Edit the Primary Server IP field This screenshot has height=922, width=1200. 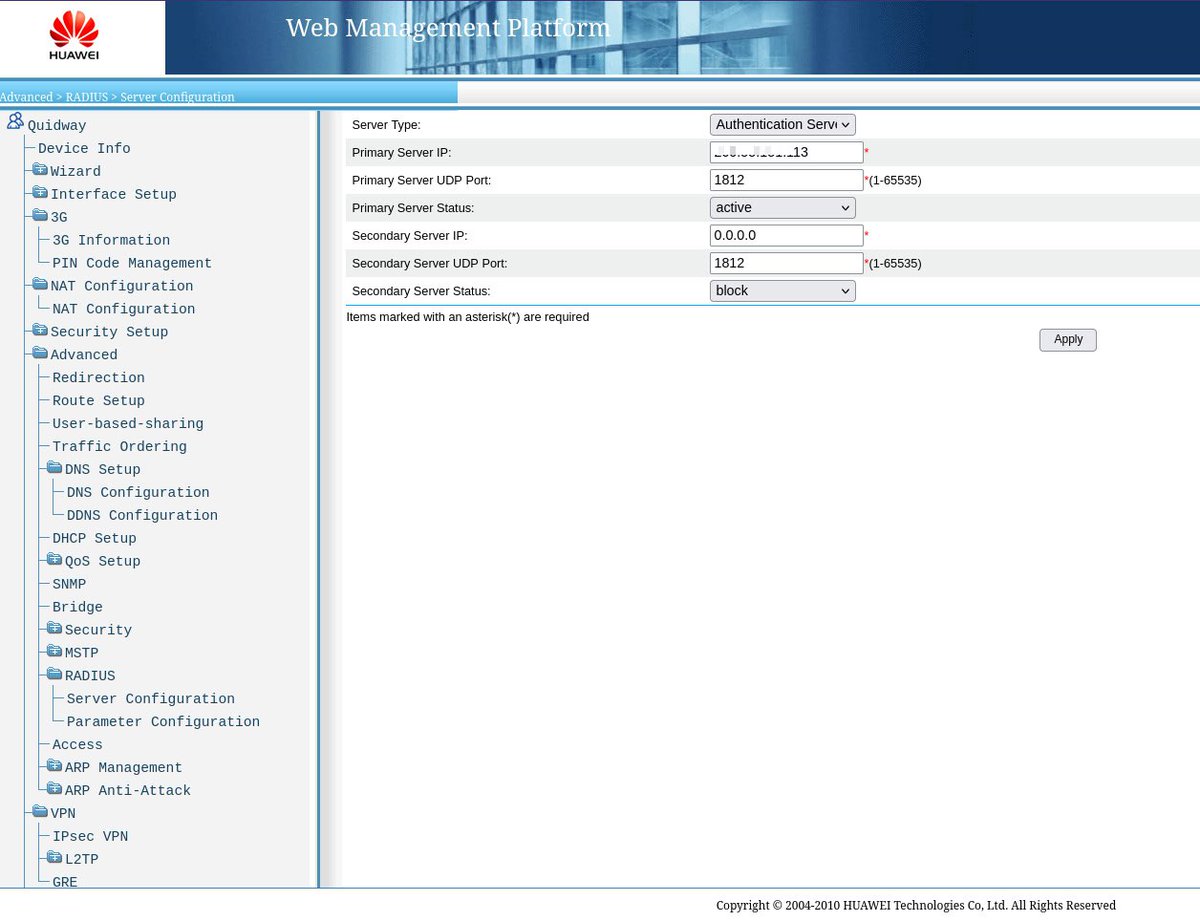pos(787,152)
